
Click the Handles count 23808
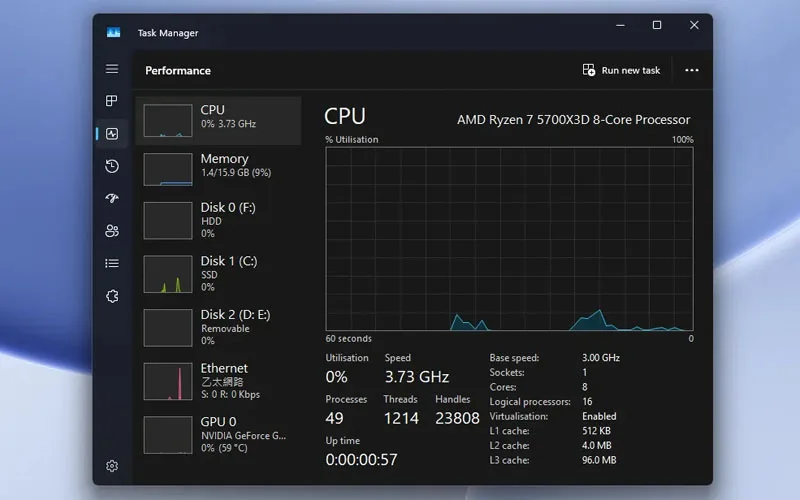pyautogui.click(x=457, y=418)
